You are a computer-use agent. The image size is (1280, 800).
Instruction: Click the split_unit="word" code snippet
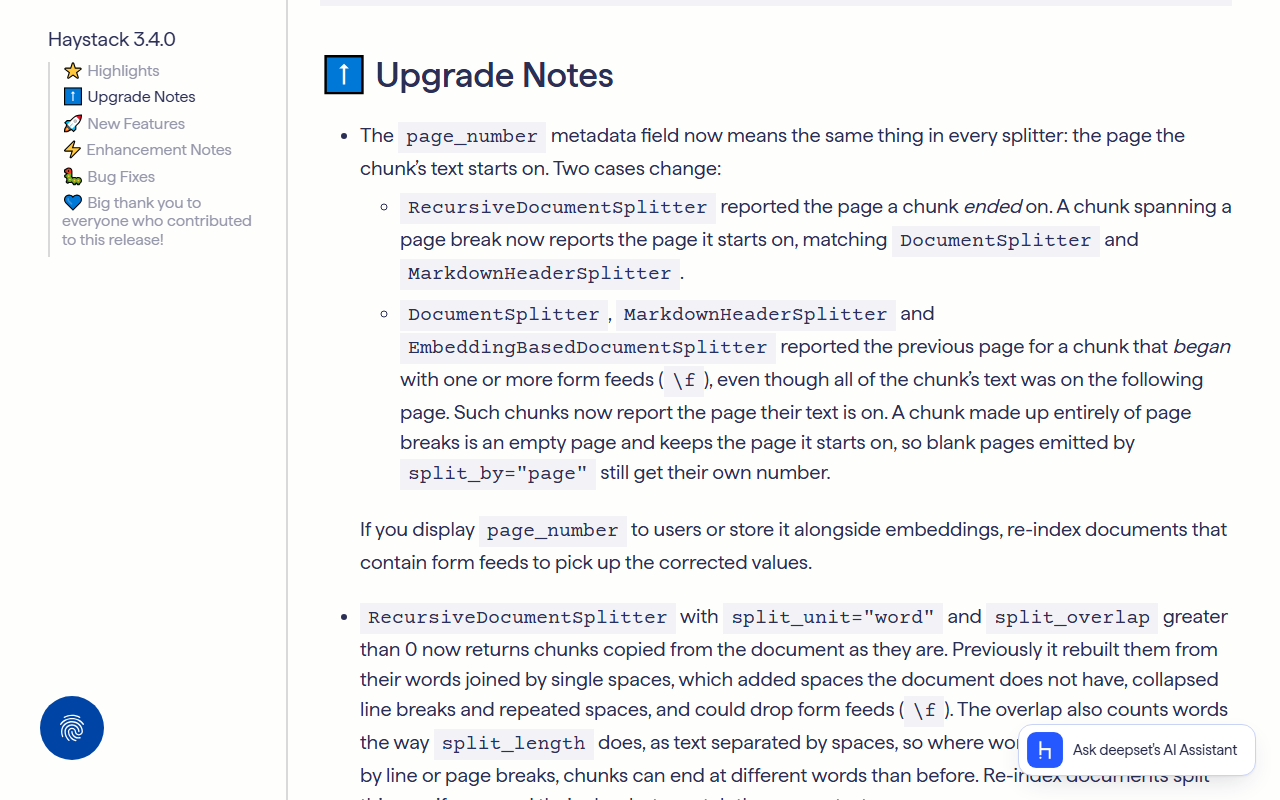coord(833,617)
